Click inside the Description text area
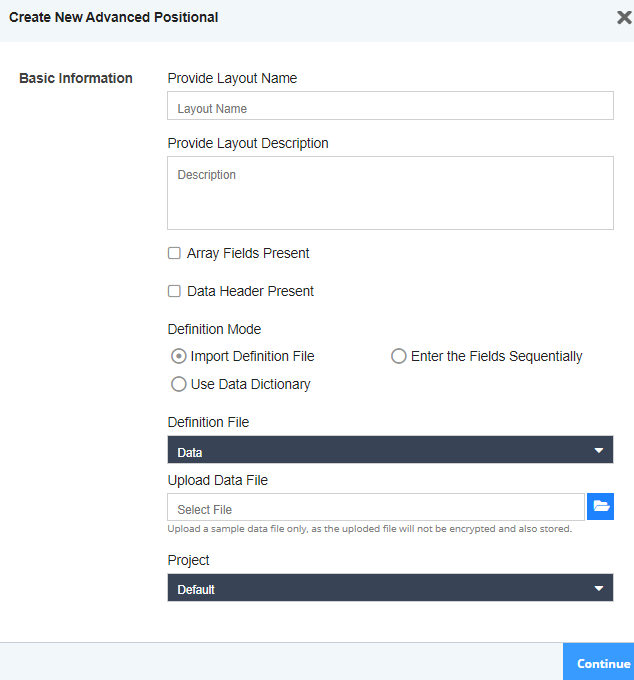634x680 pixels. [x=390, y=193]
